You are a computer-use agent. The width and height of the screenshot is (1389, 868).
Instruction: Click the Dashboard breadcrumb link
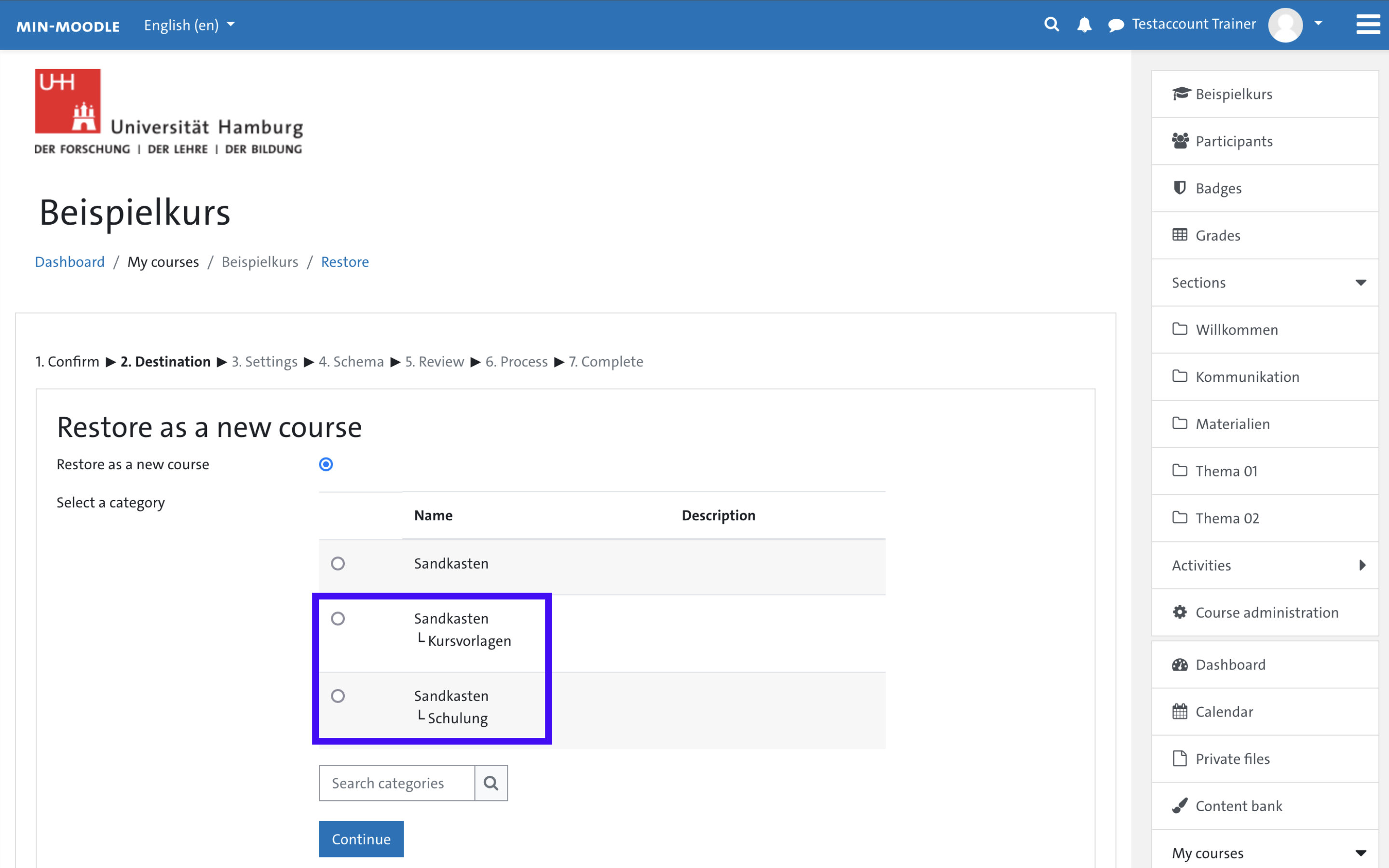pos(69,262)
